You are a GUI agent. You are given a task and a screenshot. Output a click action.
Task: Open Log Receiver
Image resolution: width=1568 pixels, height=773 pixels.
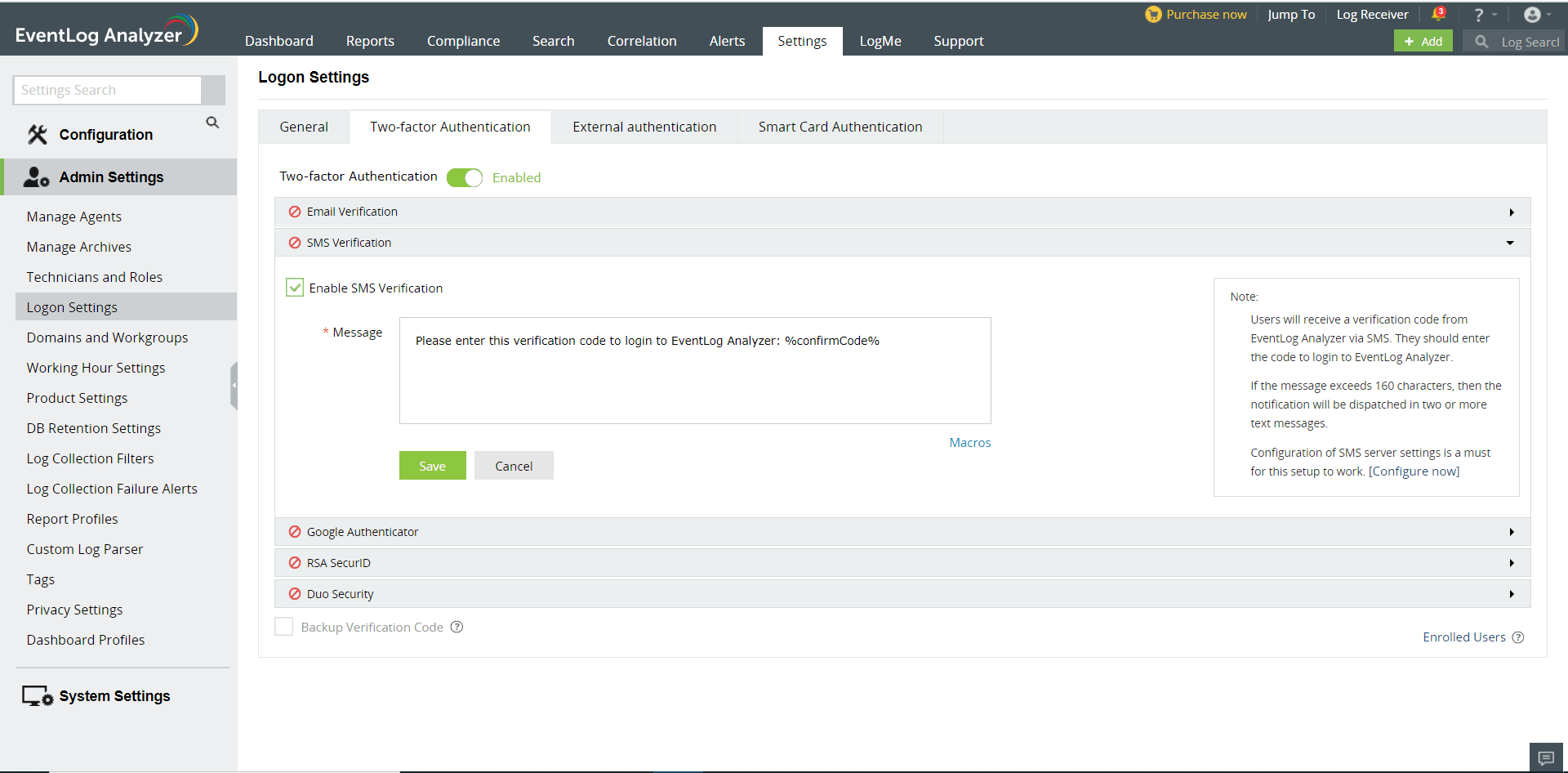point(1372,15)
